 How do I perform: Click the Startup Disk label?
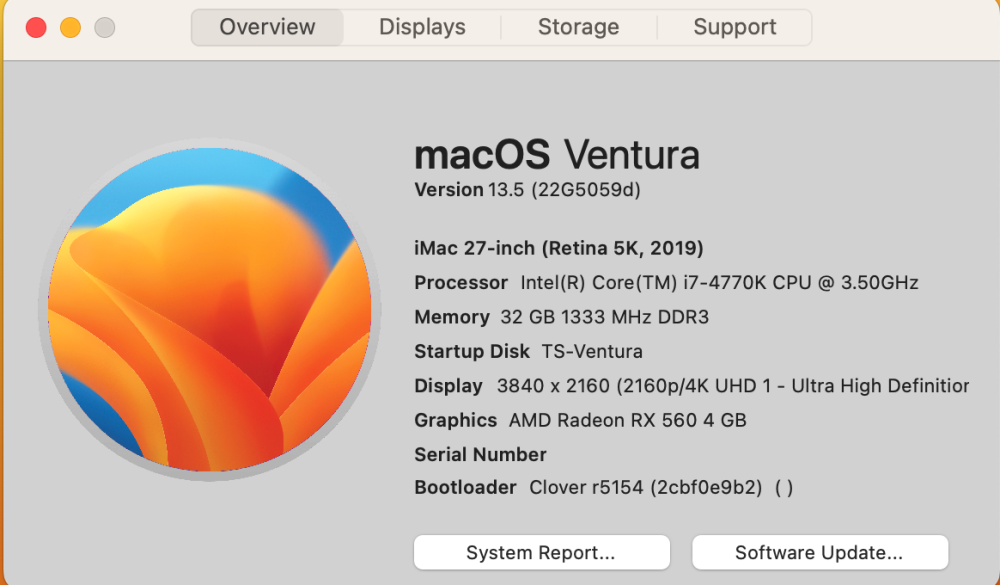coord(472,352)
